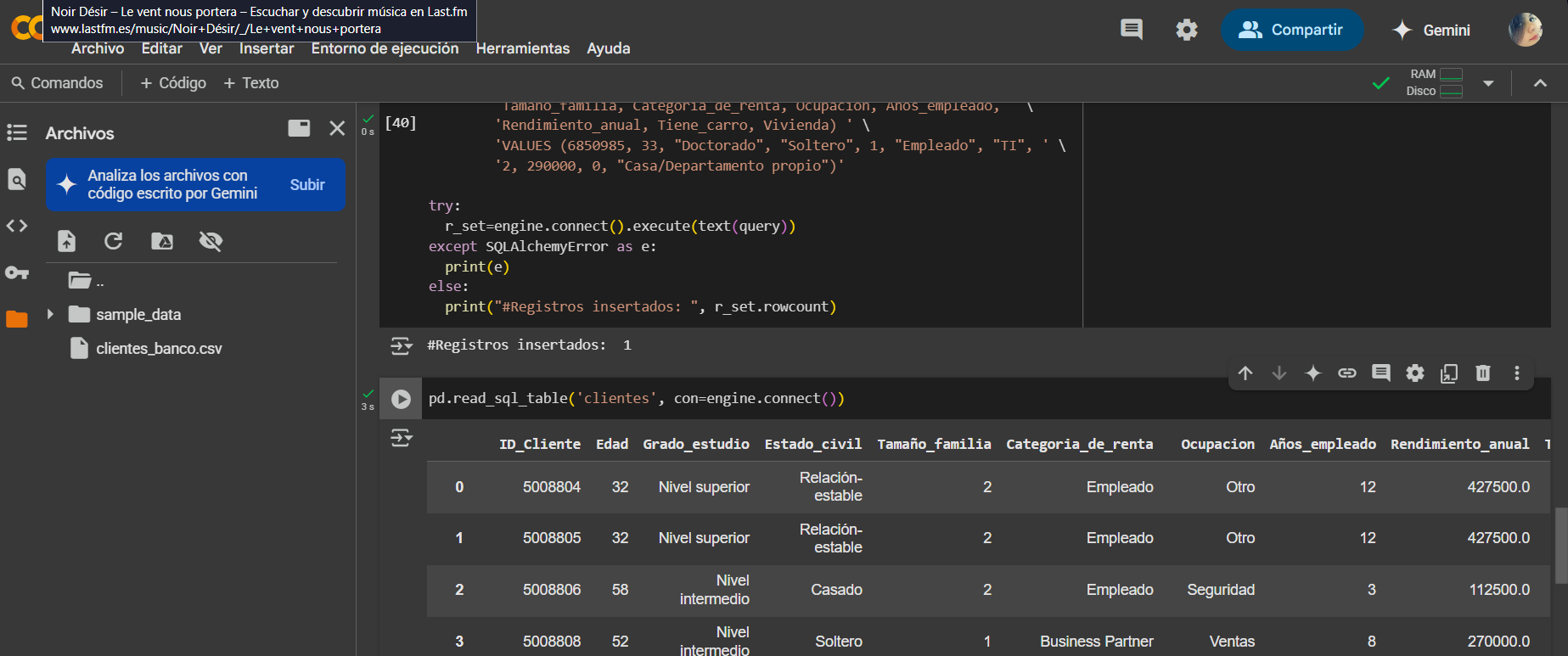Open the Entorno de ejecución menu
Viewport: 1568px width, 656px height.
tap(385, 48)
